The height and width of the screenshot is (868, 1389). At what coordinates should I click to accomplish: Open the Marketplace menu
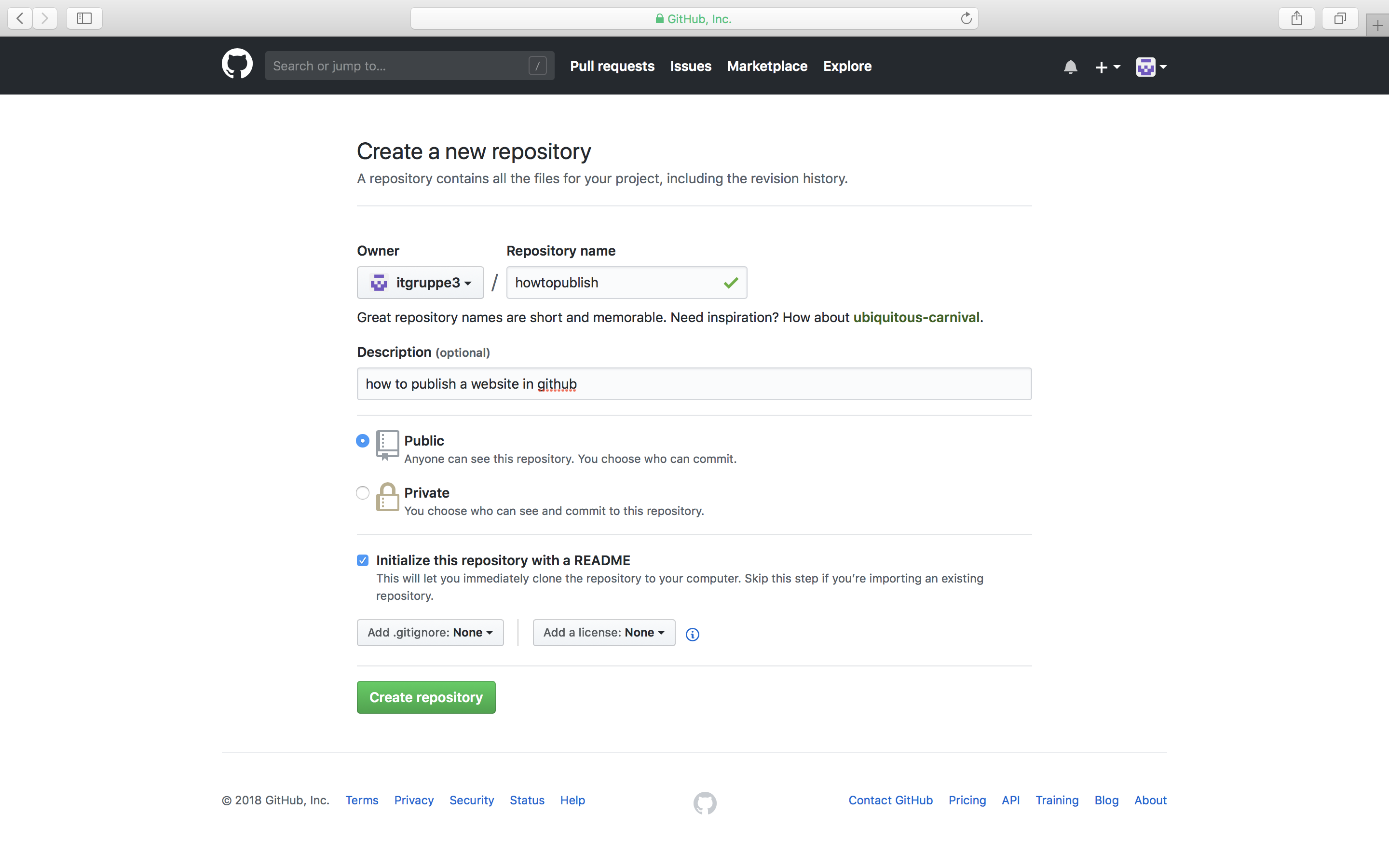coord(767,66)
